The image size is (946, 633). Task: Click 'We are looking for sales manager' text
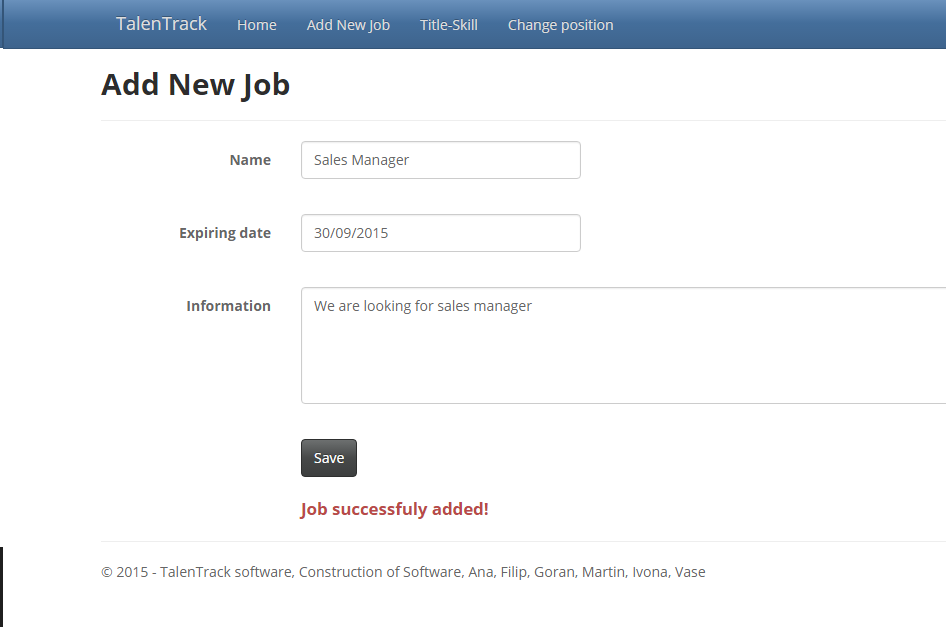(423, 306)
